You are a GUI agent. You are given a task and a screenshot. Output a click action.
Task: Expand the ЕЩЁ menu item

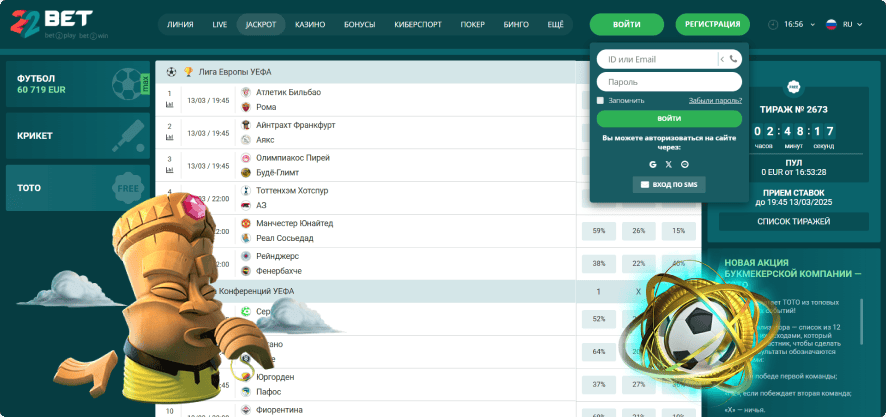tap(556, 25)
